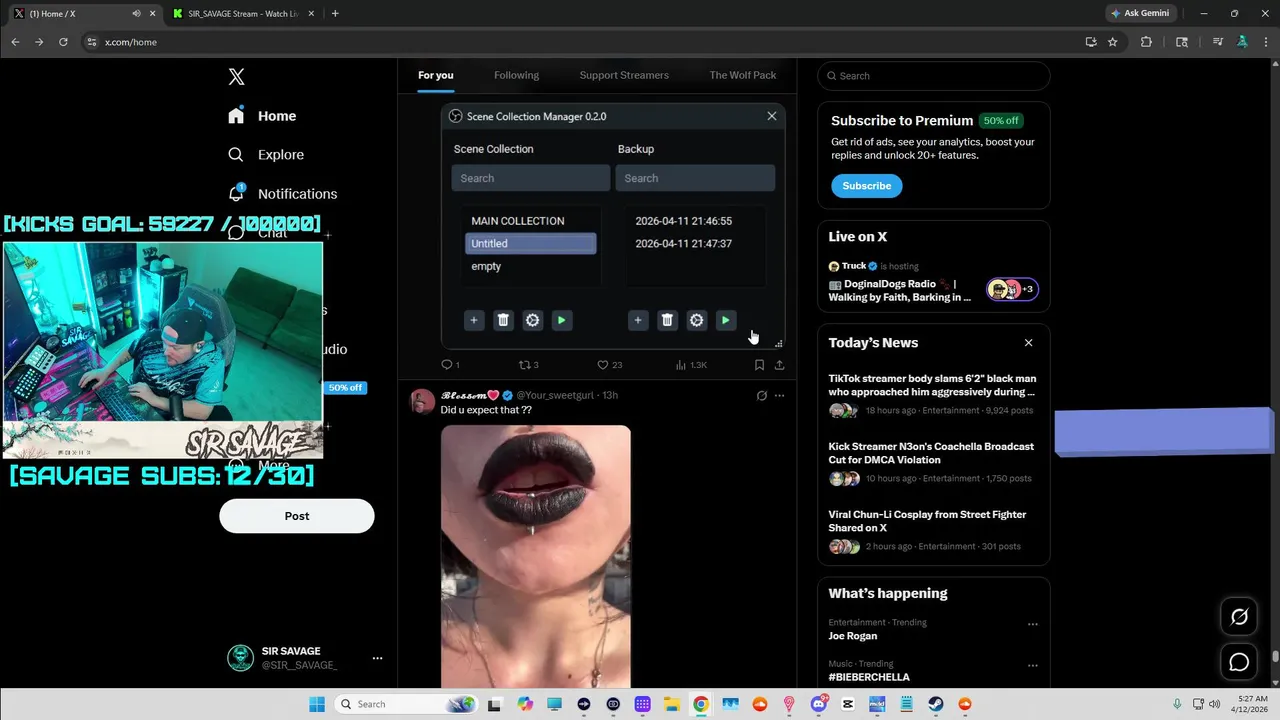Open scene collection settings gear
This screenshot has width=1280, height=720.
click(532, 320)
